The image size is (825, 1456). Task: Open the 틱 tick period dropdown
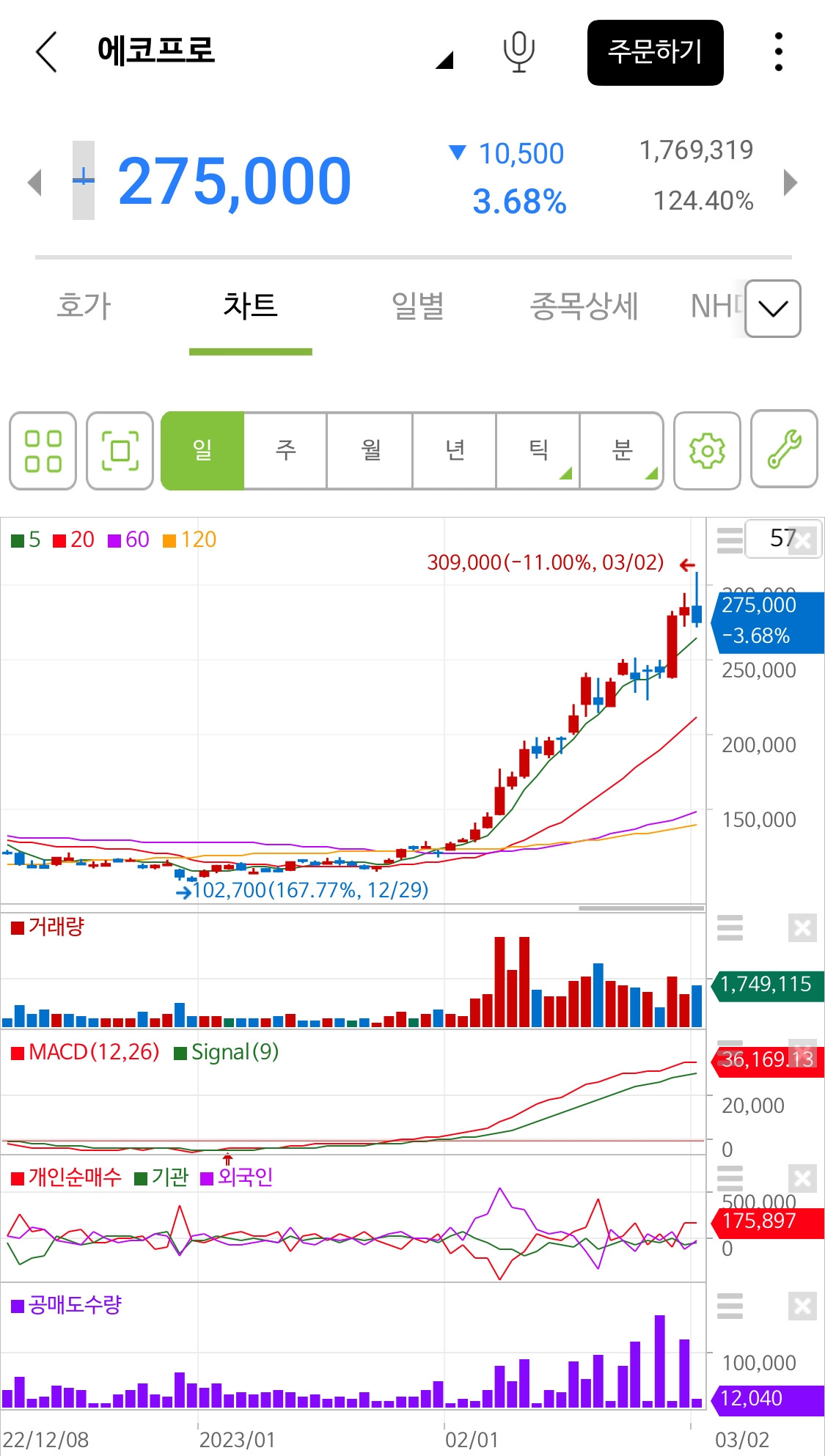pyautogui.click(x=538, y=450)
